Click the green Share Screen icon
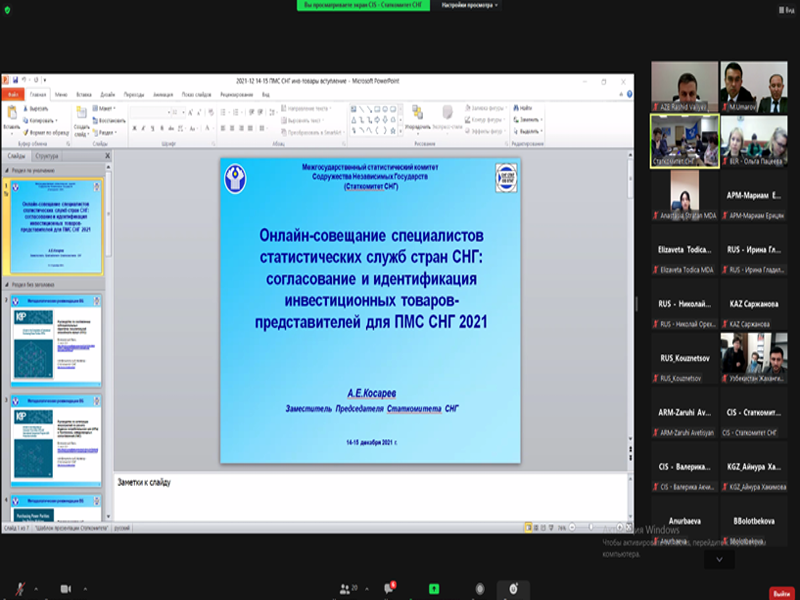The image size is (800, 600). (x=434, y=588)
